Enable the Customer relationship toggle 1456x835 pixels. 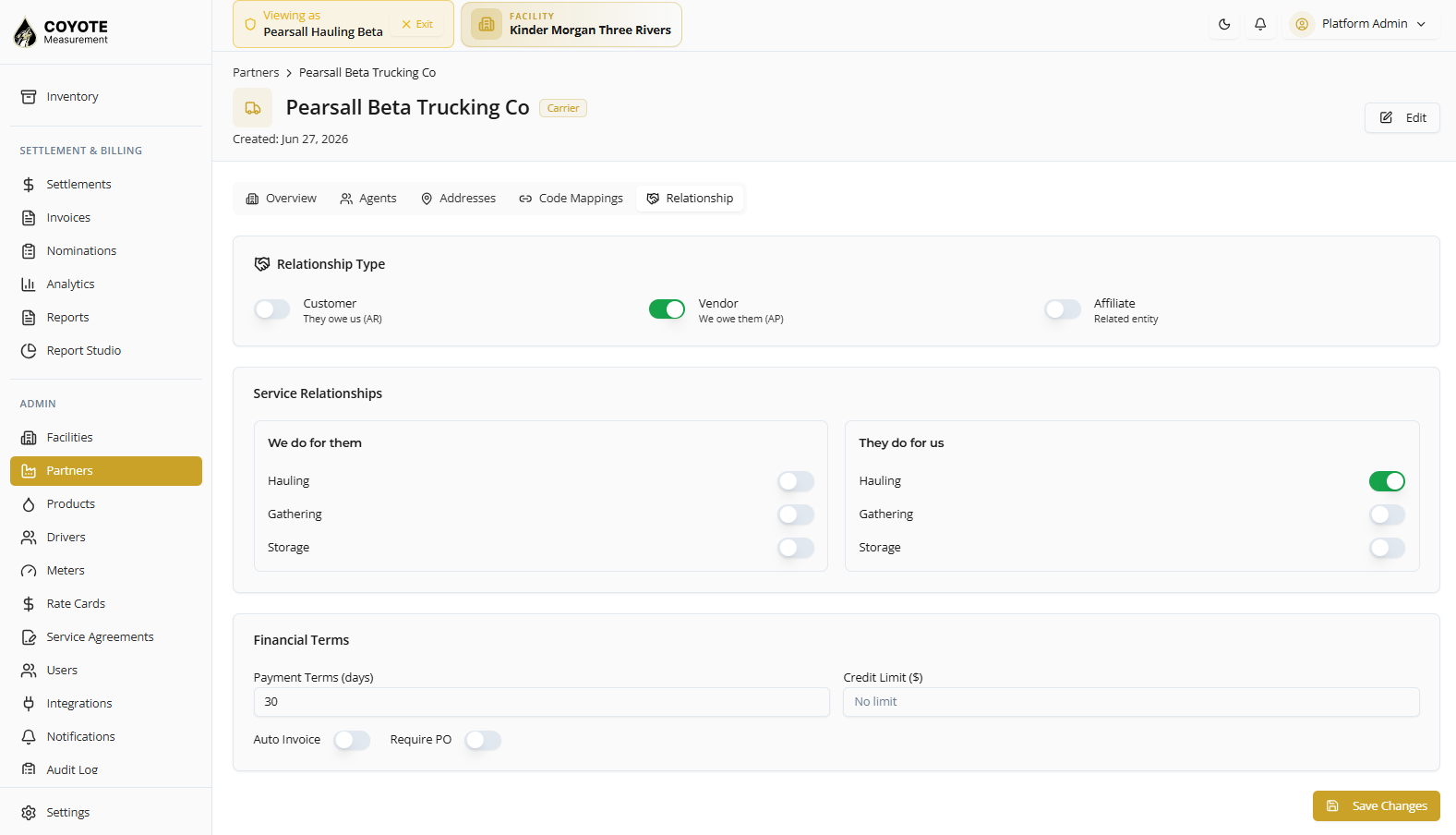click(x=272, y=309)
